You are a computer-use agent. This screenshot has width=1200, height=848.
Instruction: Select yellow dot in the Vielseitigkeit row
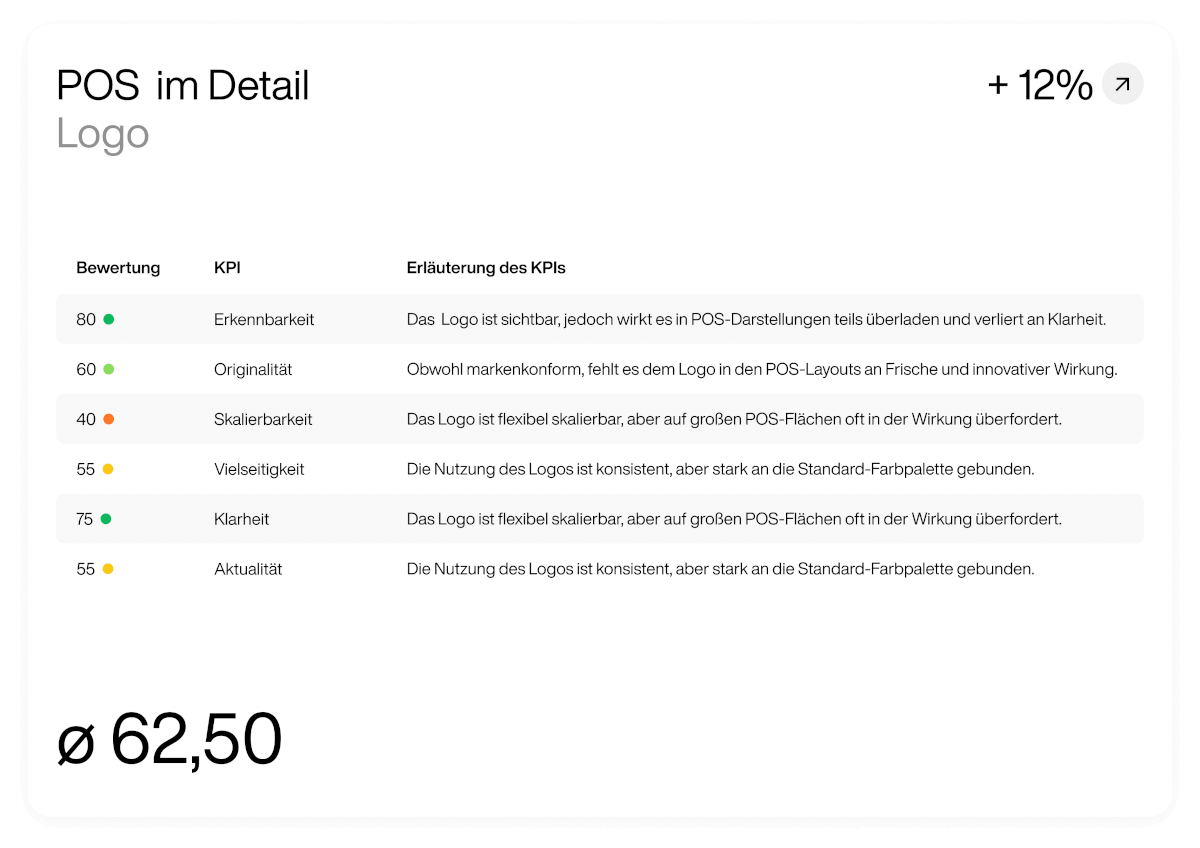pos(108,469)
